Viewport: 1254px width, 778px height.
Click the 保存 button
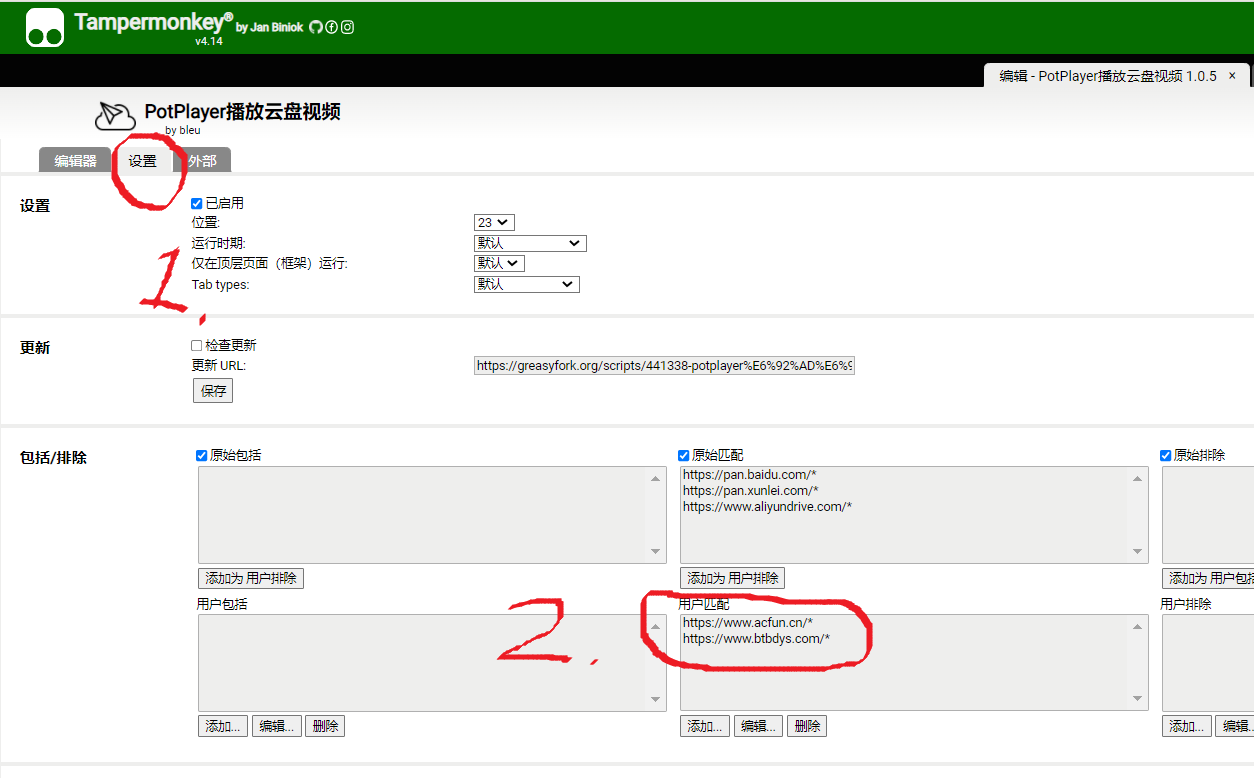point(213,391)
